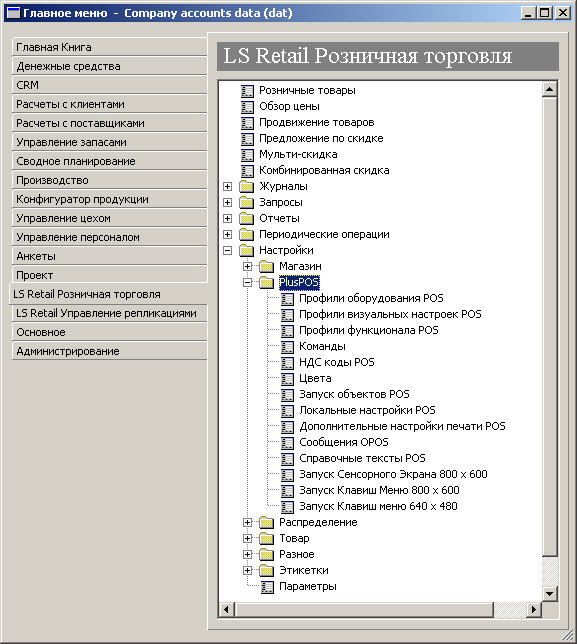
Task: Expand the Периодические операции node
Action: (227, 235)
